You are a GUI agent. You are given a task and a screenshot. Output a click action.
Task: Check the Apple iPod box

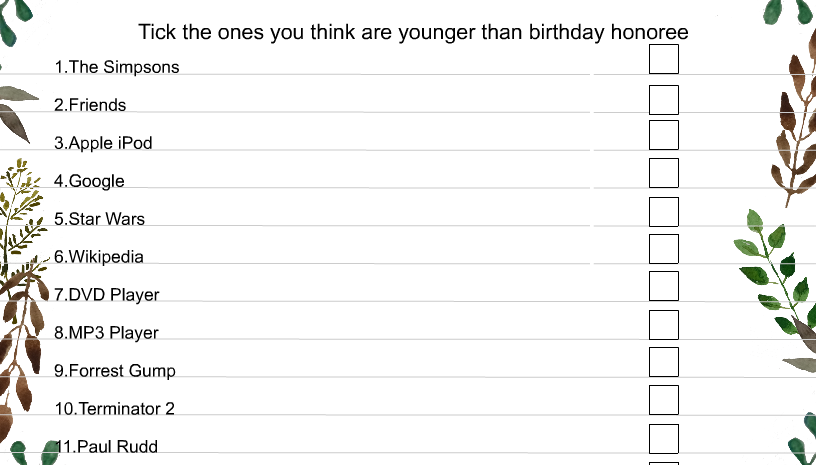[664, 135]
